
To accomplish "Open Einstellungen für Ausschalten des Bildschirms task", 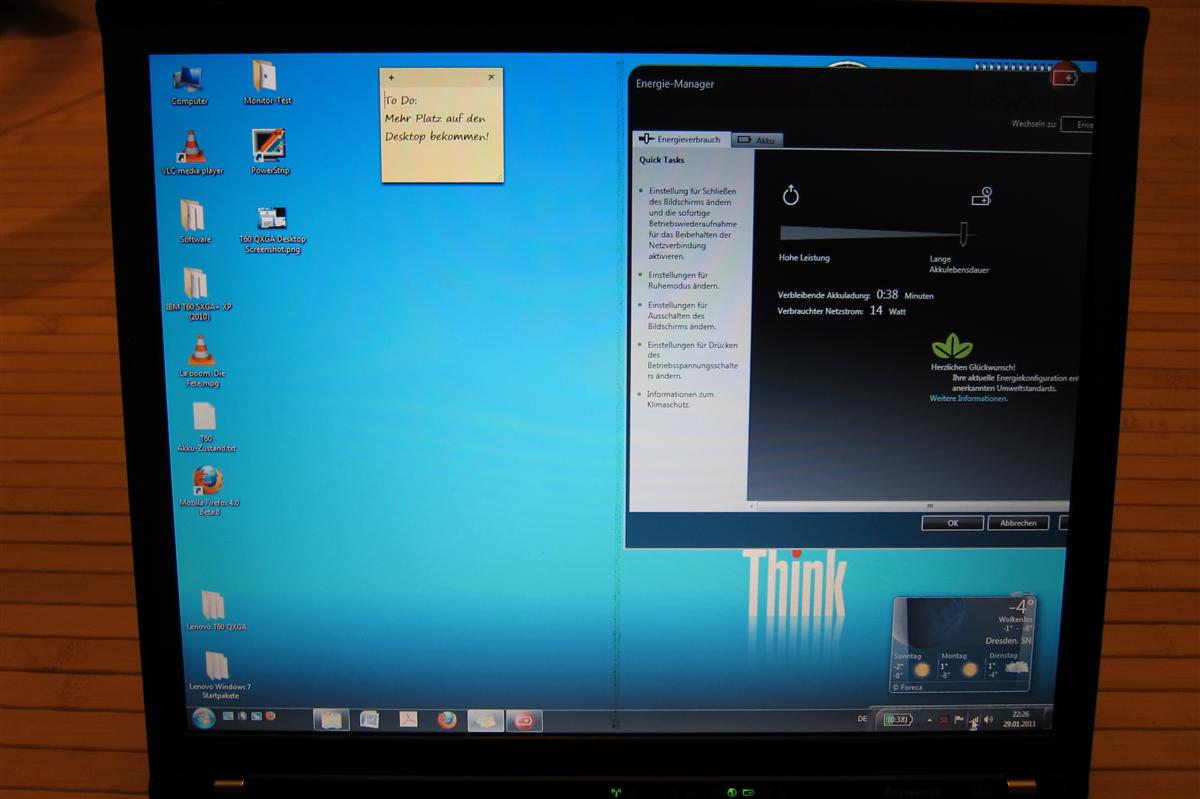I will [x=682, y=316].
